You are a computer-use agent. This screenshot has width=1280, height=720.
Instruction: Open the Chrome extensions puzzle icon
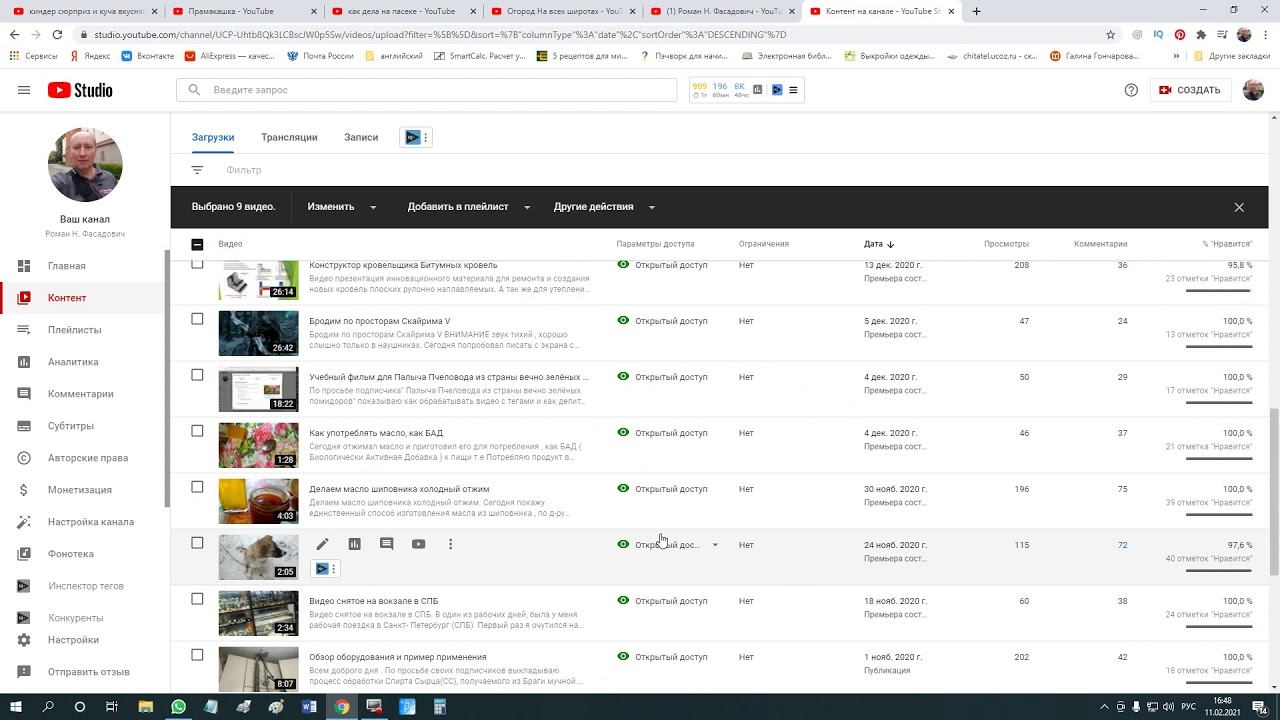tap(1201, 34)
